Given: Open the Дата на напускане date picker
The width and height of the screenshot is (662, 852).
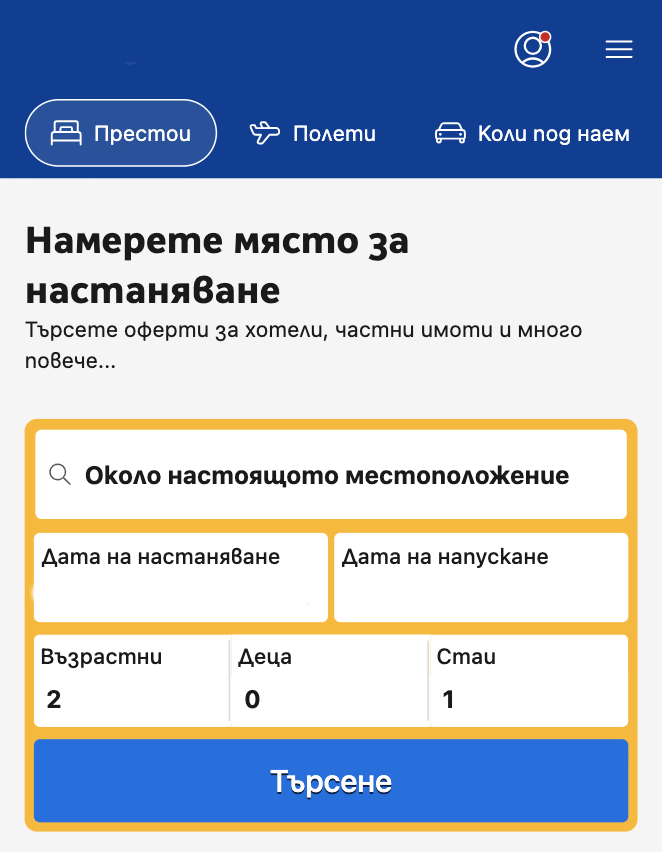Looking at the screenshot, I should click(x=481, y=577).
